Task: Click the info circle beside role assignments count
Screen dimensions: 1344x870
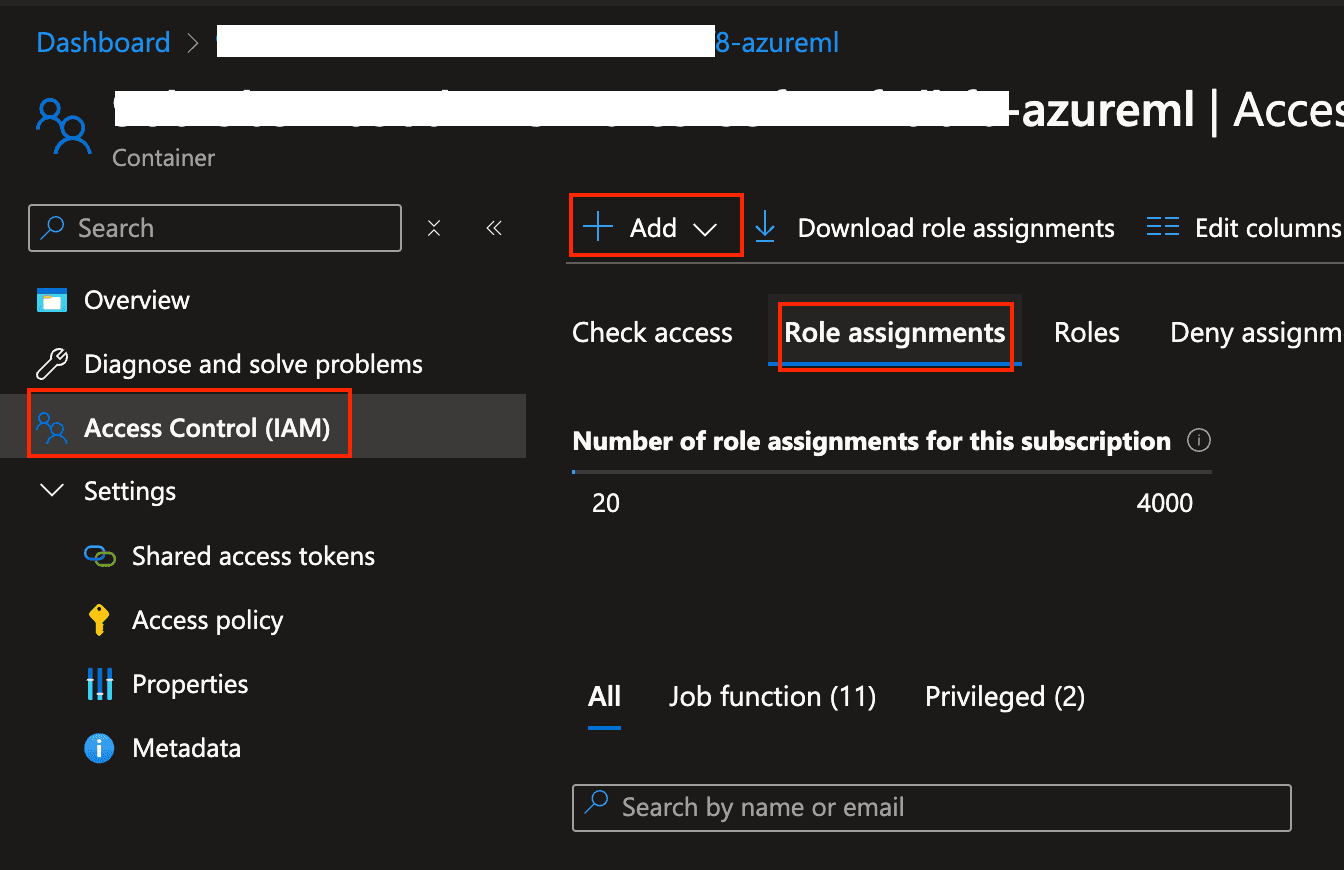Action: 1198,440
